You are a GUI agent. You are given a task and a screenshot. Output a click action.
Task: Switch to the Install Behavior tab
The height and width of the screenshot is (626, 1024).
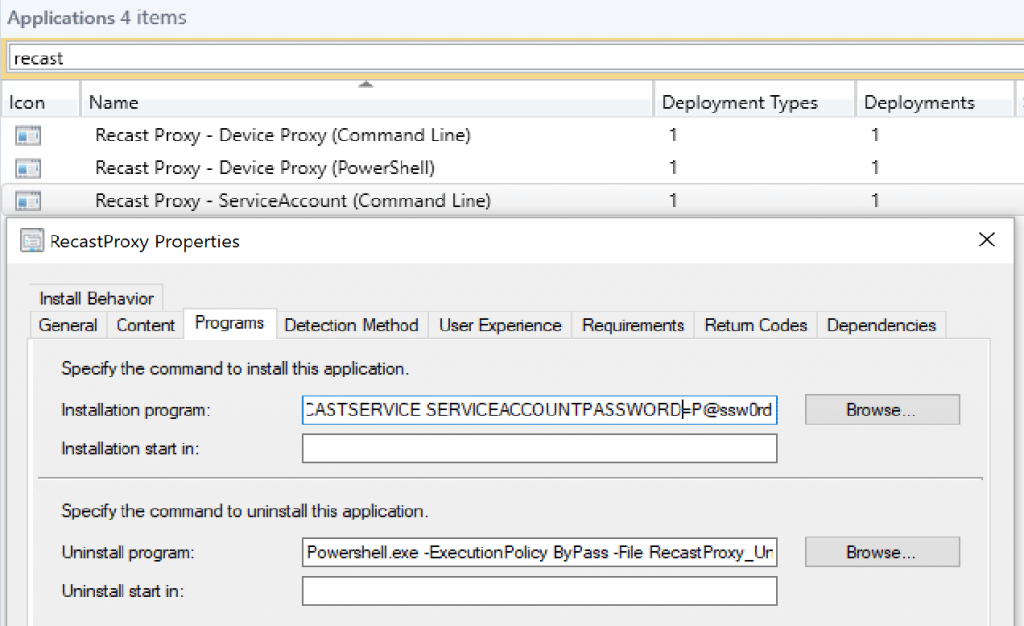tap(95, 297)
